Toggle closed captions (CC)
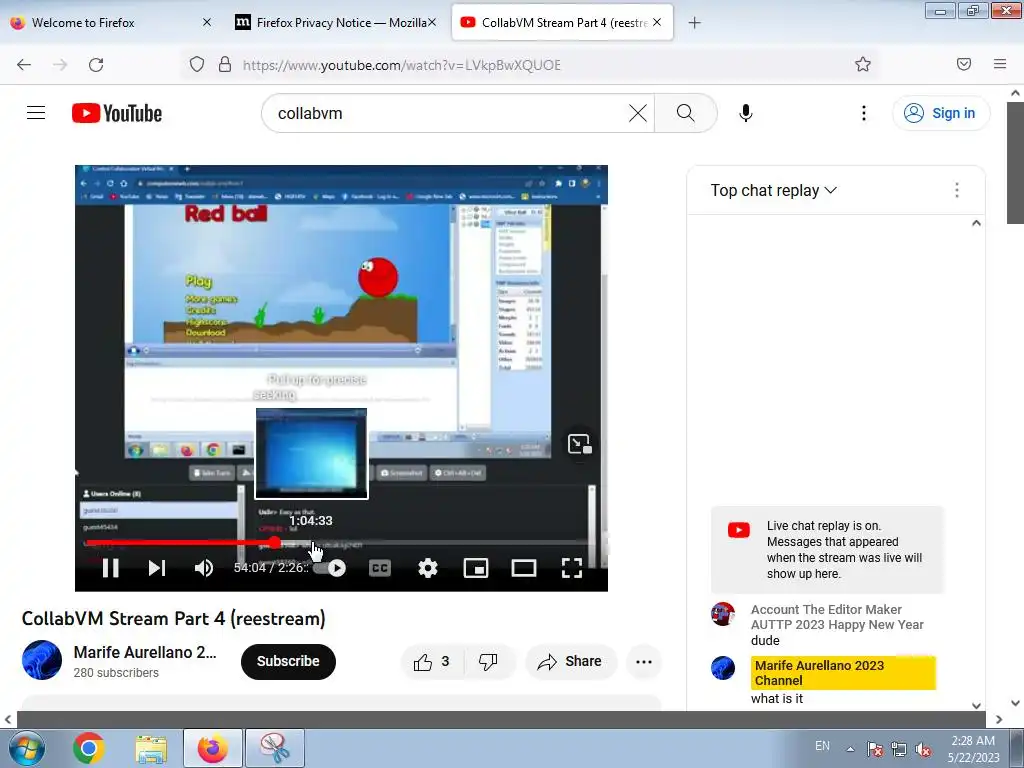Viewport: 1024px width, 768px height. point(379,568)
